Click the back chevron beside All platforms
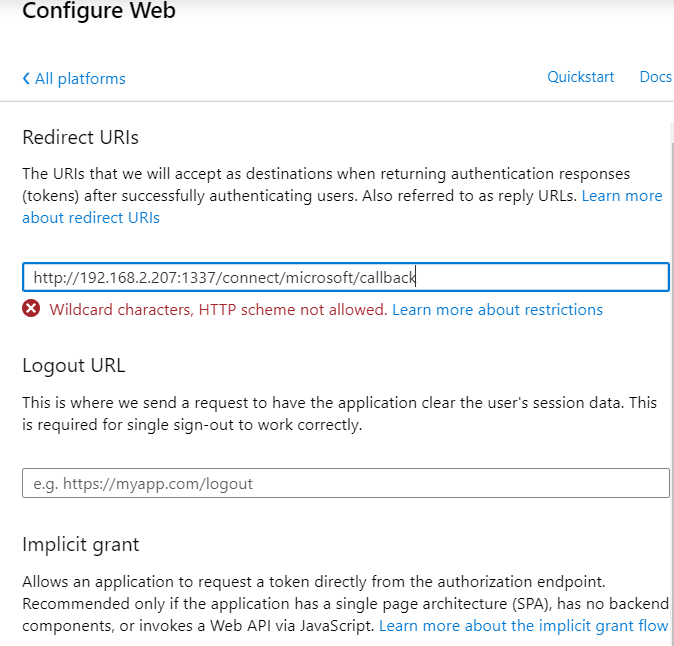 tap(26, 79)
